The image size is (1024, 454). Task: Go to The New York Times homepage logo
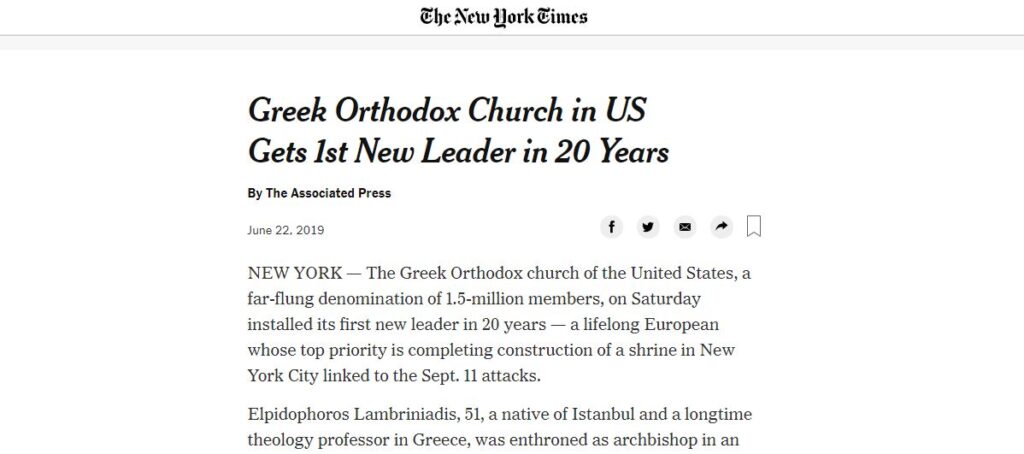click(x=504, y=17)
